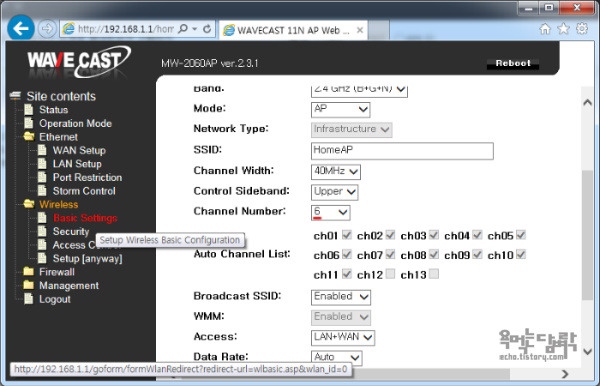Click the horizontal scroll right arrow
This screenshot has height=386, width=600.
coord(565,374)
